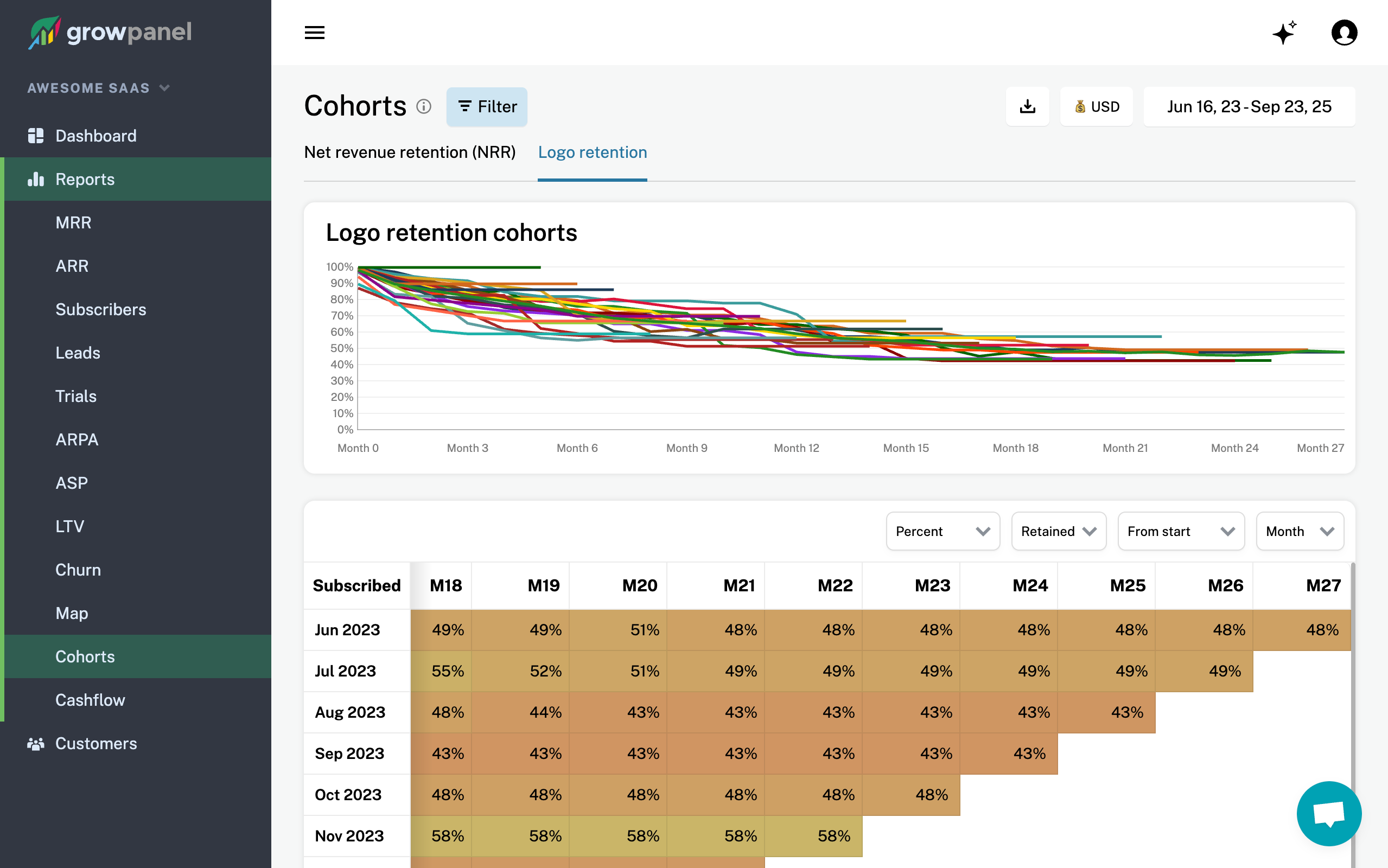The height and width of the screenshot is (868, 1388).
Task: Switch to the Net revenue retention tab
Action: point(410,152)
